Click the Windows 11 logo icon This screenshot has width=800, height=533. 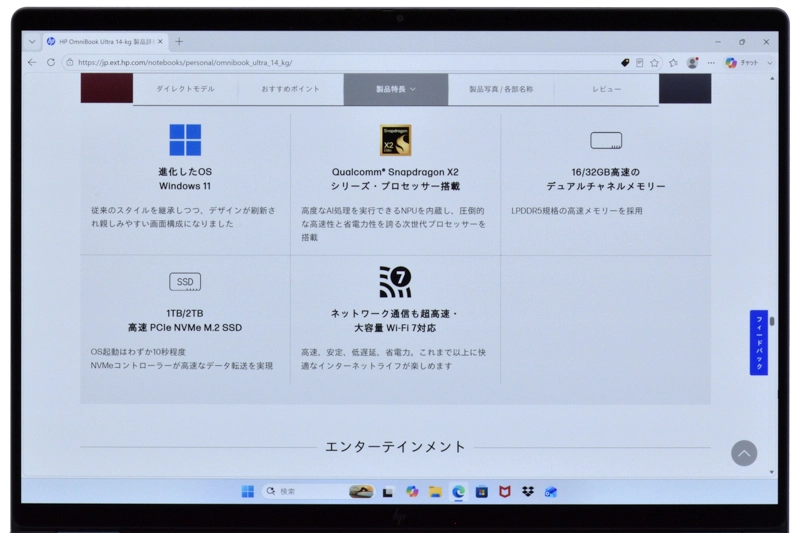click(x=185, y=140)
